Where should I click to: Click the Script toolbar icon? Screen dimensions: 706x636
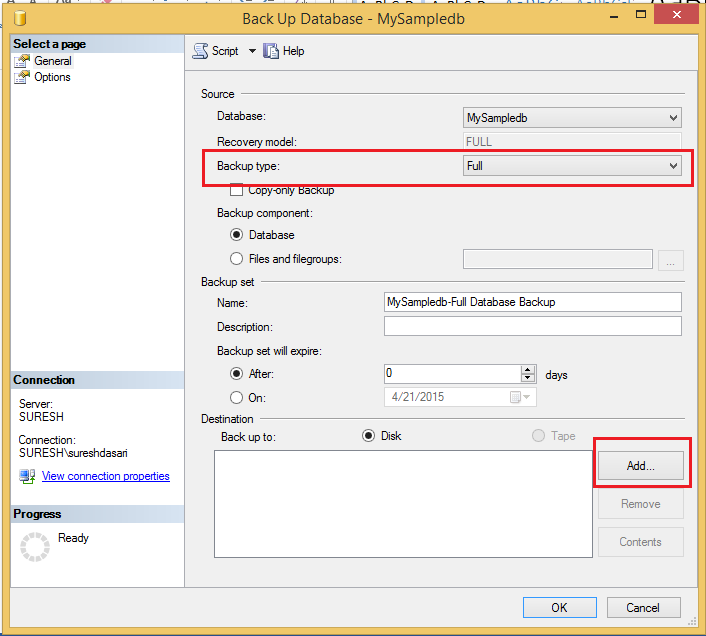click(x=200, y=51)
